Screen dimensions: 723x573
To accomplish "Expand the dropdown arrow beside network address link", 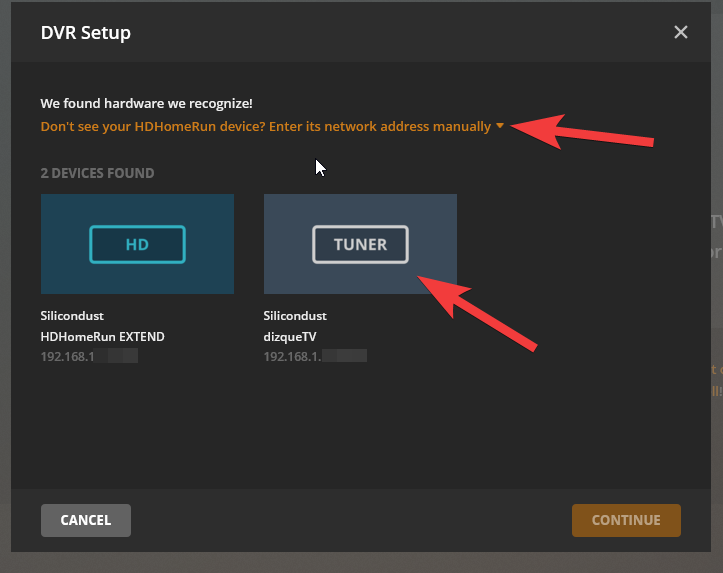I will tap(500, 126).
